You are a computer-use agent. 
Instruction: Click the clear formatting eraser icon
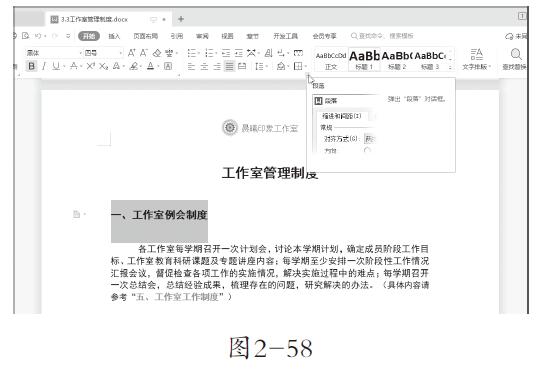point(157,53)
